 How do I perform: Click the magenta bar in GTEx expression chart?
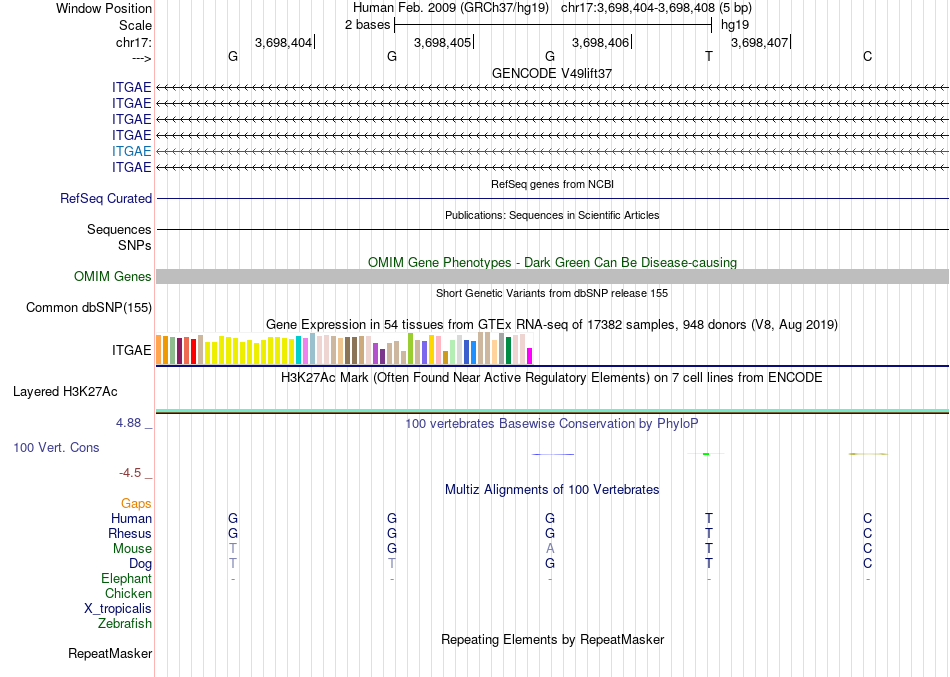tap(530, 356)
